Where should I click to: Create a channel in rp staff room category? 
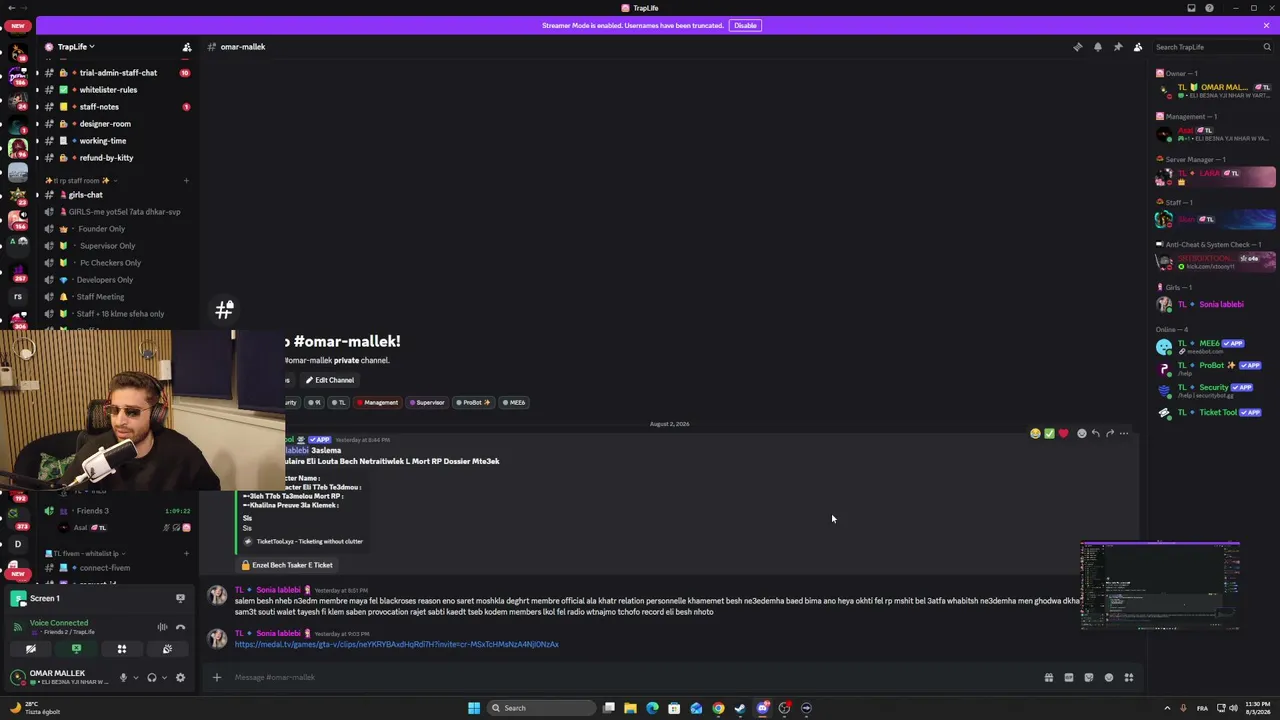[186, 180]
